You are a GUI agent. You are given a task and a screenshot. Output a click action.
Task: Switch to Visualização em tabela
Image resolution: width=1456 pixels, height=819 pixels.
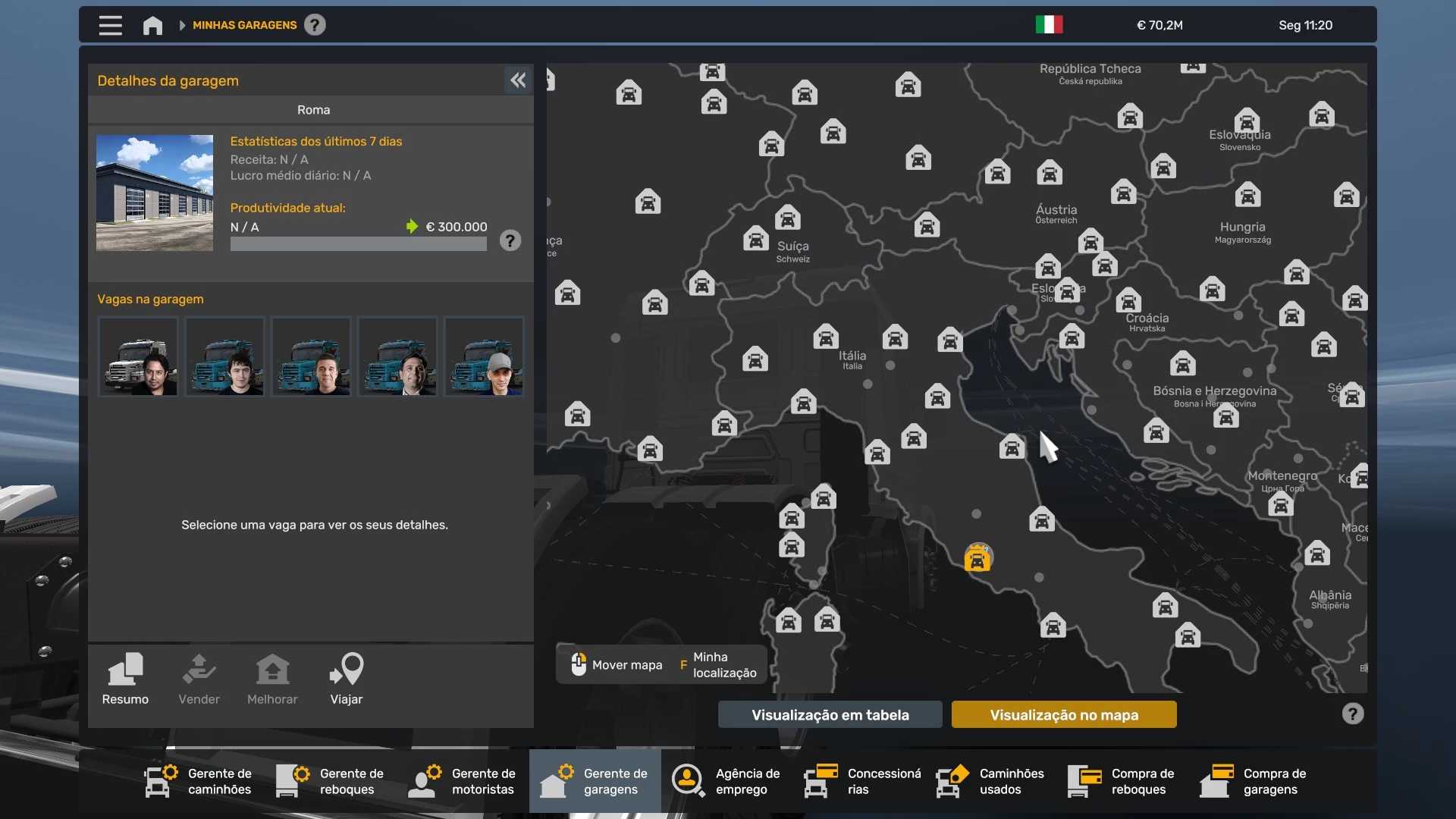point(830,714)
